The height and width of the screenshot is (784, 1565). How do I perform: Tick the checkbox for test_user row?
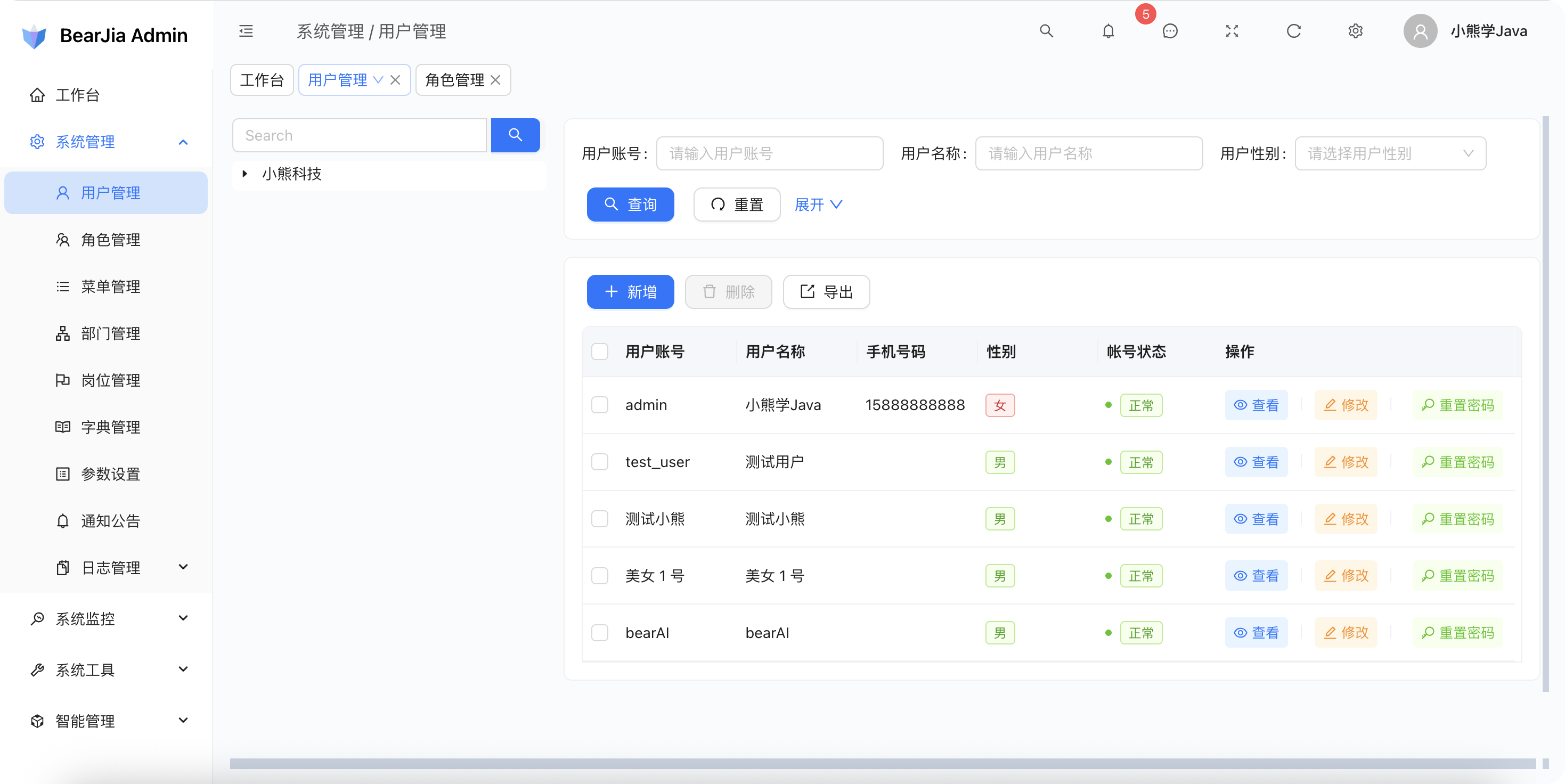(x=600, y=462)
